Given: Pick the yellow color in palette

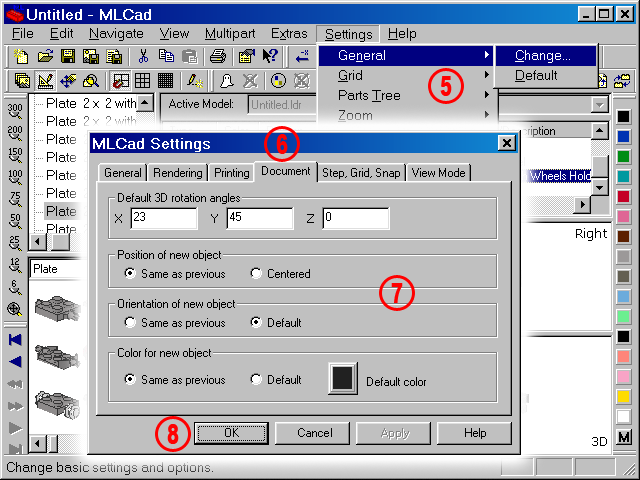Looking at the screenshot, I should 623,396.
